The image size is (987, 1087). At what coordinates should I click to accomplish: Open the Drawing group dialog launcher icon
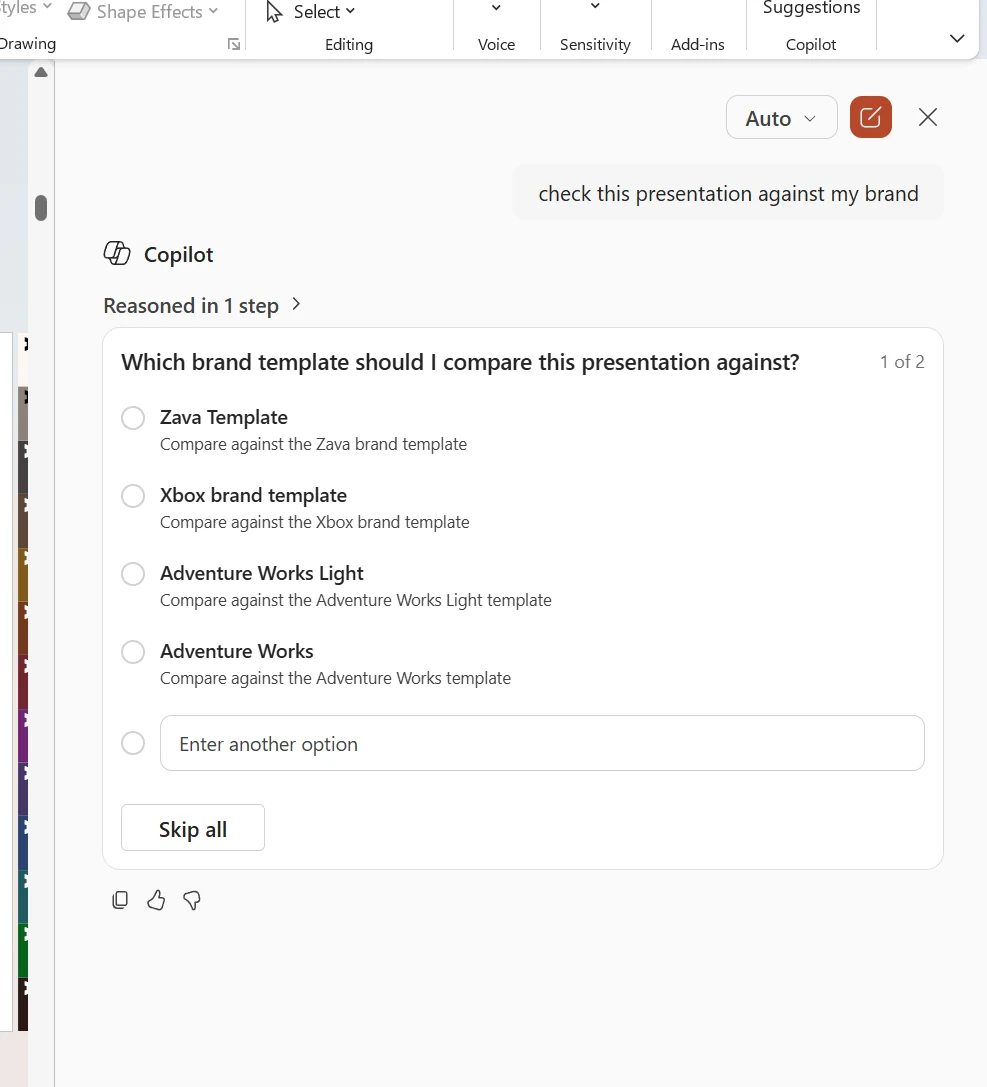pyautogui.click(x=234, y=44)
